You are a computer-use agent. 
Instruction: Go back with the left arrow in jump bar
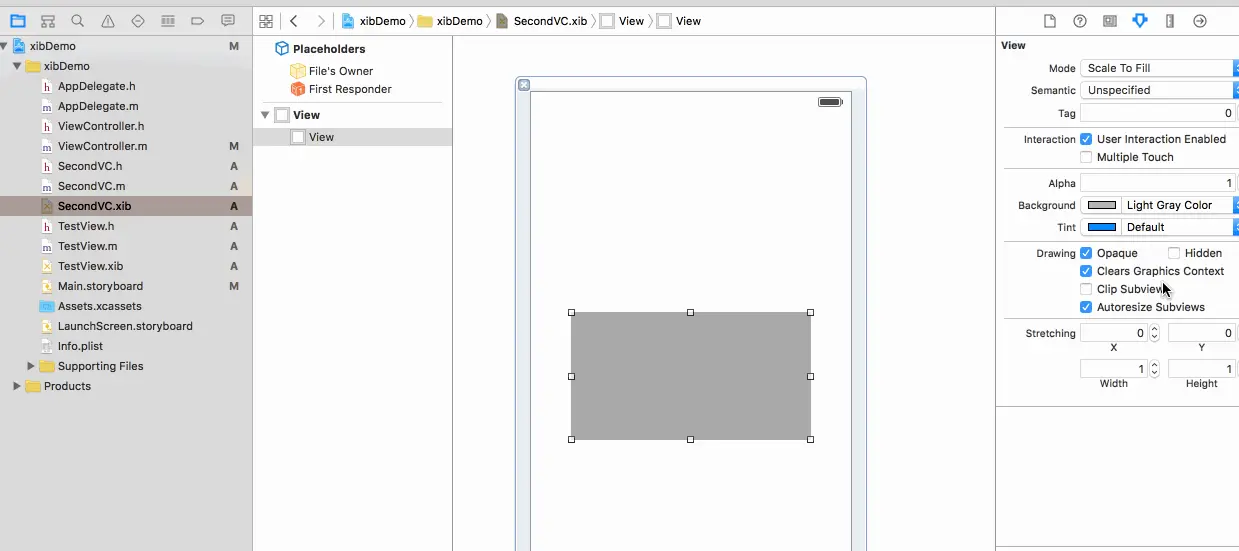pyautogui.click(x=294, y=21)
